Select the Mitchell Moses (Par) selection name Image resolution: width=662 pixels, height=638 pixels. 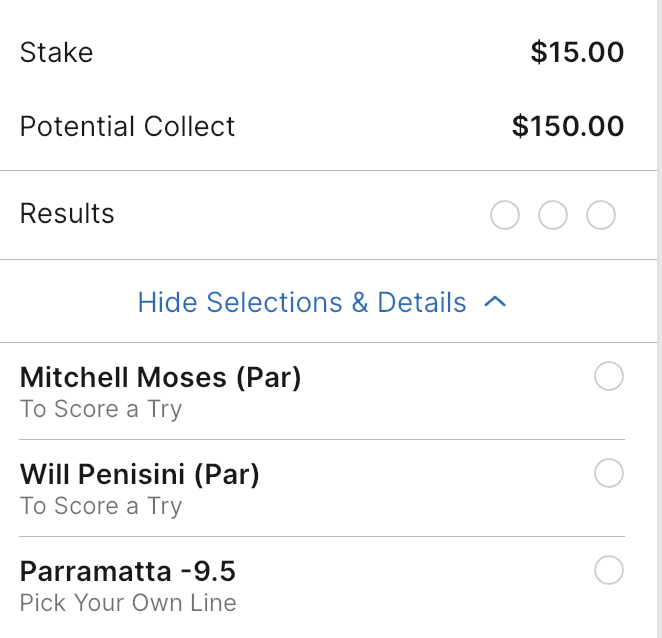click(160, 377)
